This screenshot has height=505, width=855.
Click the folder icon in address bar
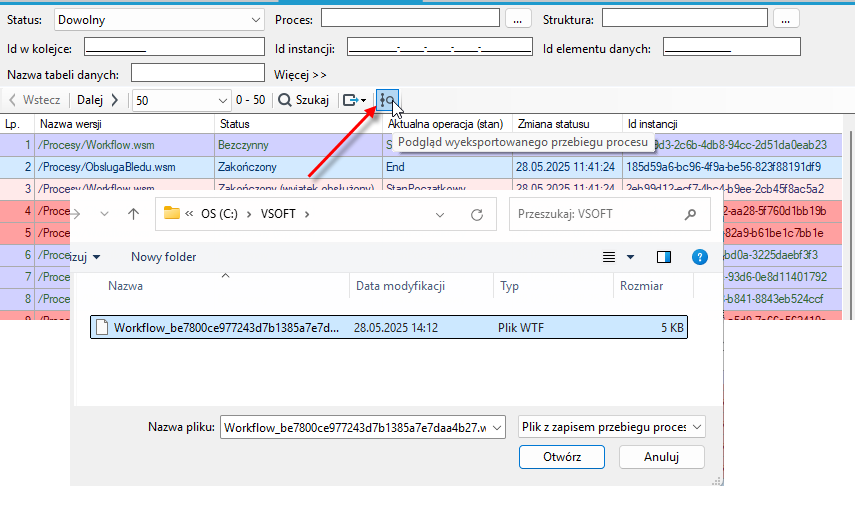click(x=172, y=213)
